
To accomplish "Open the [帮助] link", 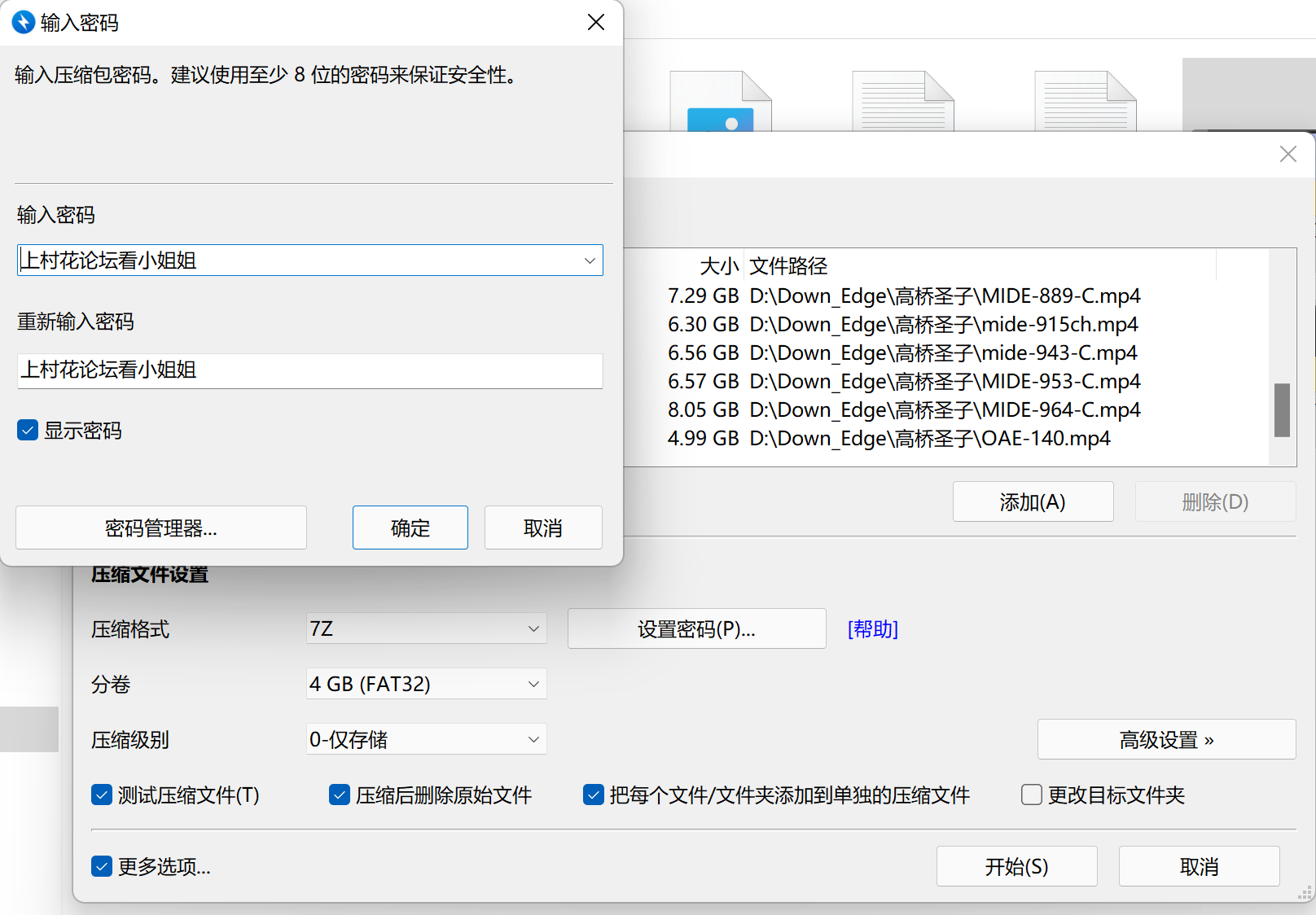I will [873, 628].
